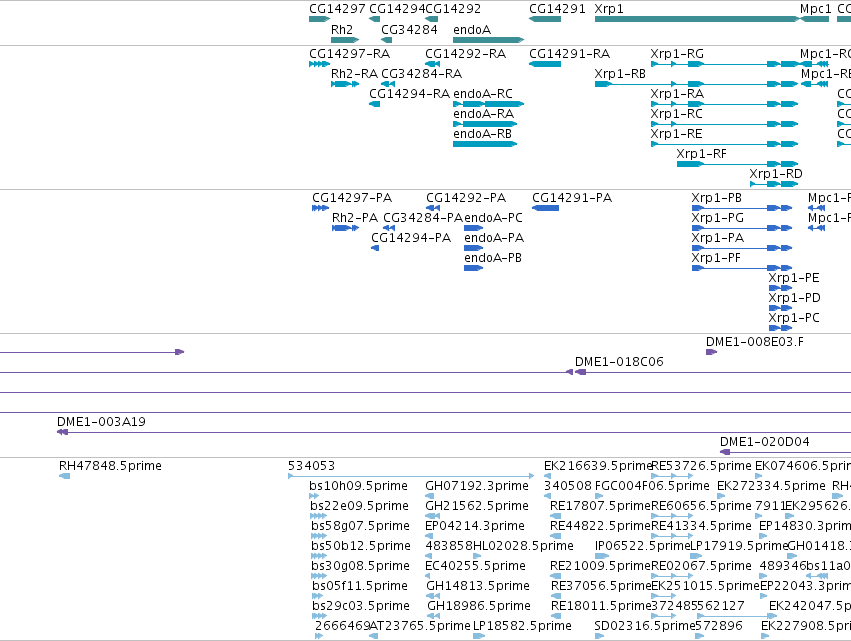
Task: Click the CG34284 gene label
Action: 409,29
